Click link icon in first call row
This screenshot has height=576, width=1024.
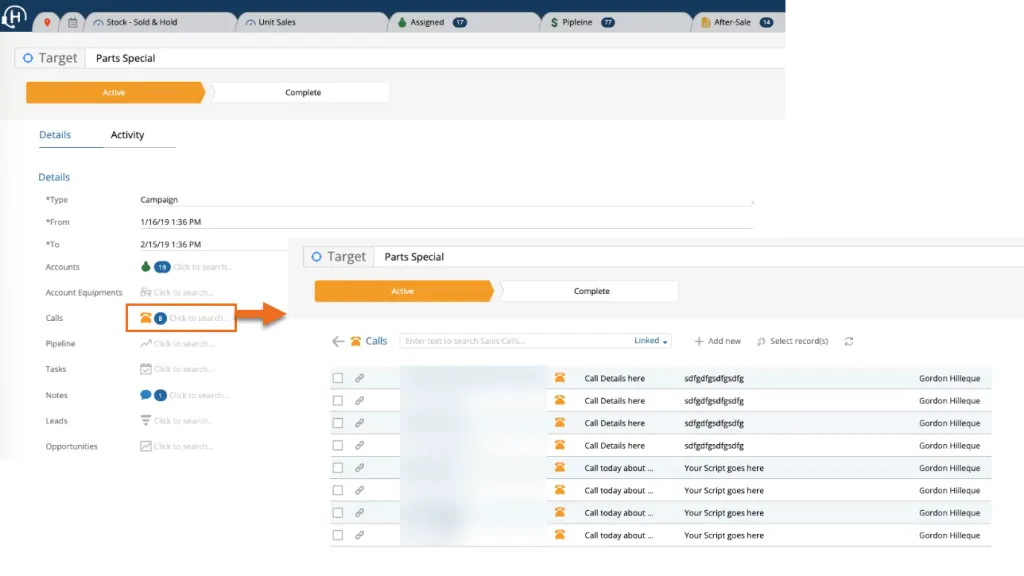pos(360,378)
